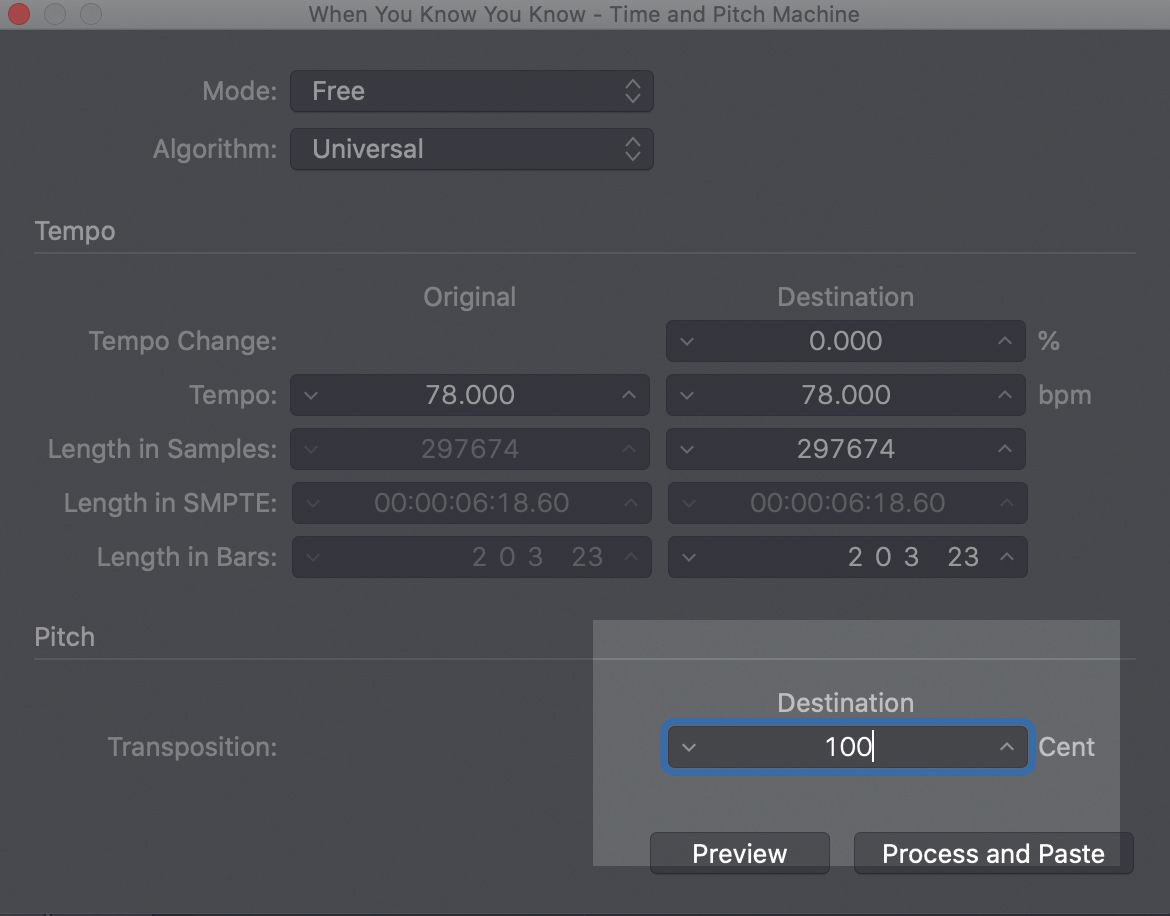Image resolution: width=1170 pixels, height=916 pixels.
Task: Click the Preview button
Action: tap(739, 853)
